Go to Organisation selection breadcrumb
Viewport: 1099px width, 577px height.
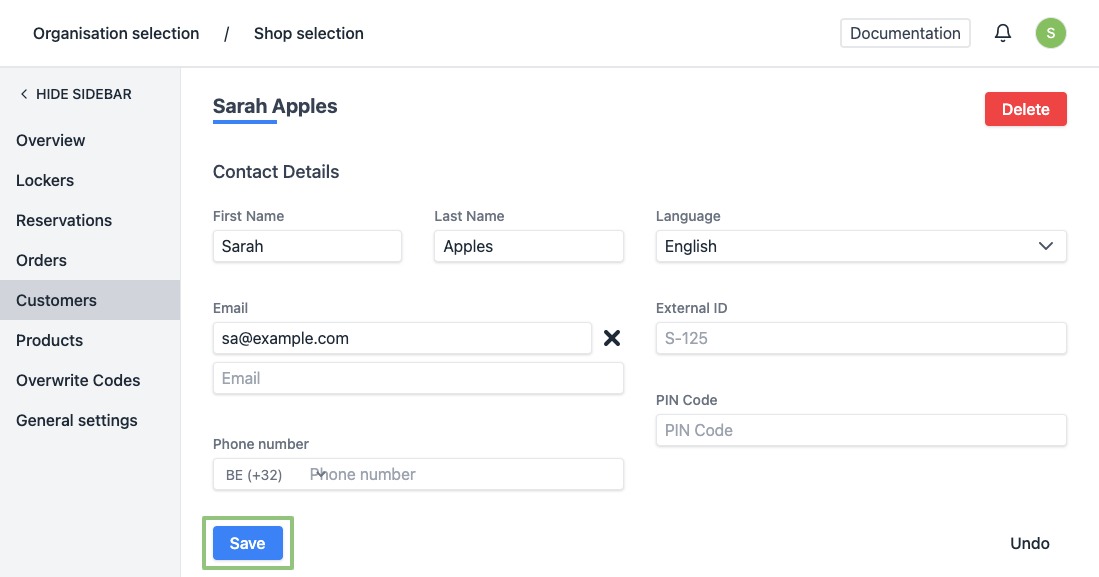pos(116,33)
